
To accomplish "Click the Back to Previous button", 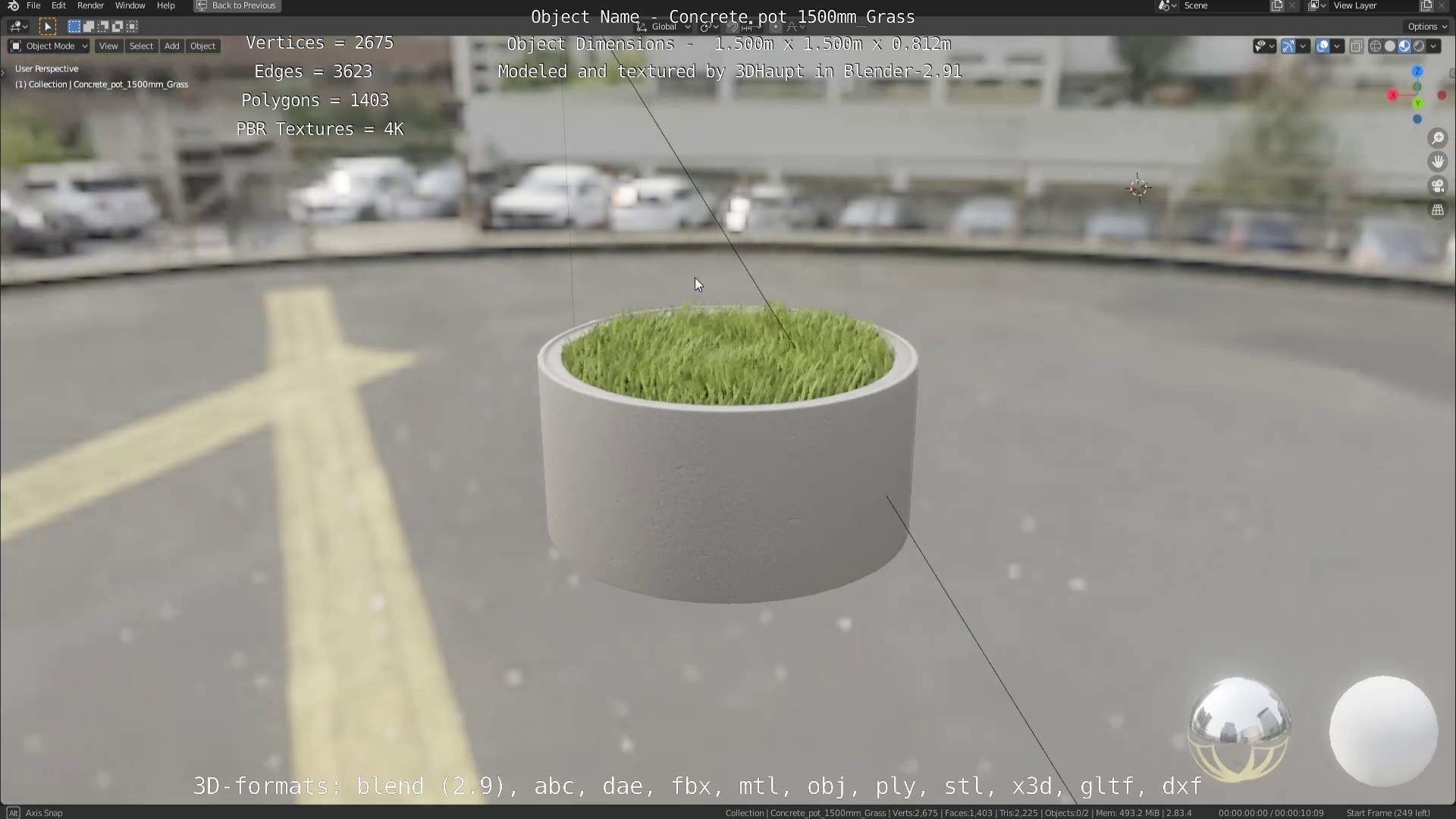I will (237, 5).
